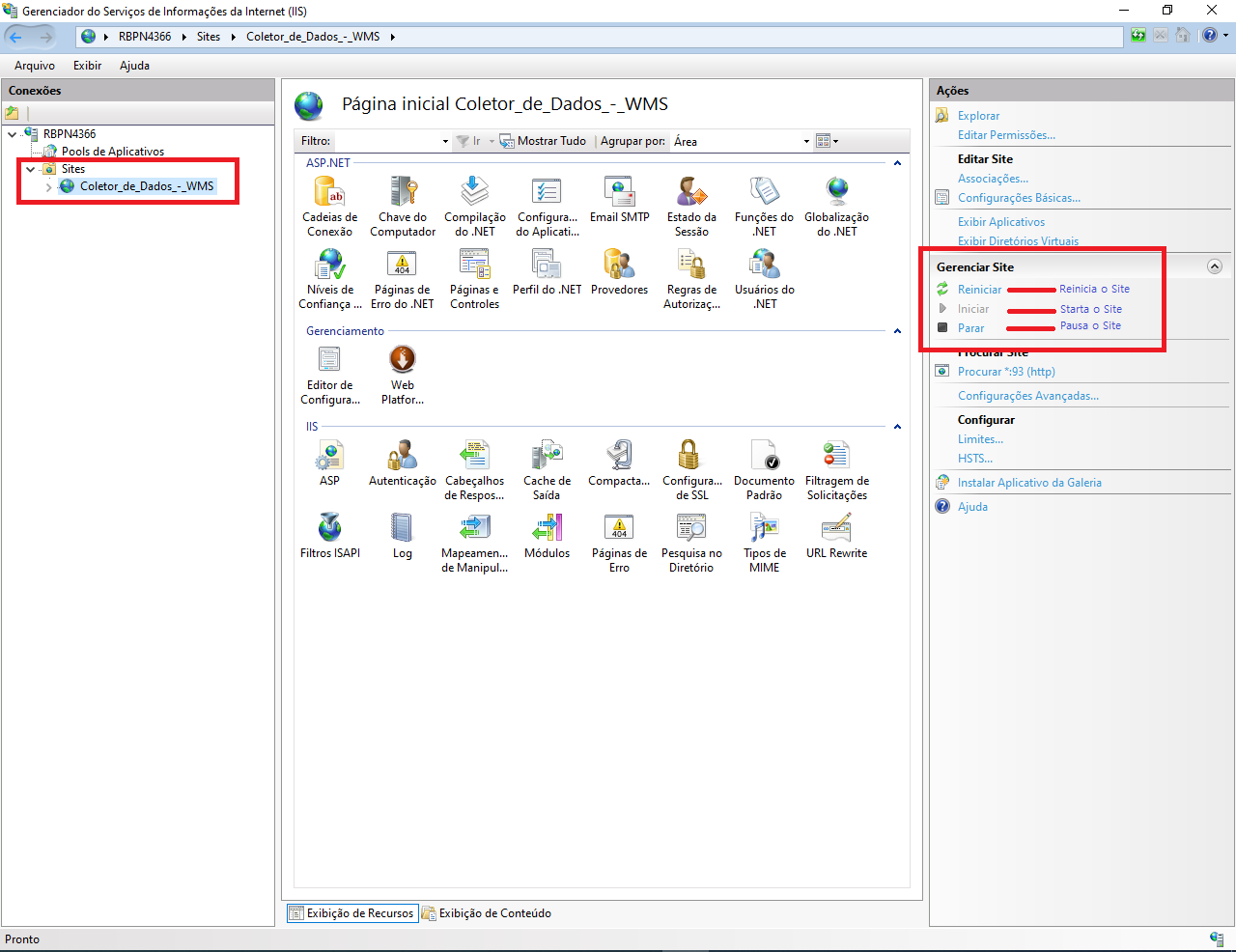
Task: Open Compilação do .NET settings
Action: [475, 207]
